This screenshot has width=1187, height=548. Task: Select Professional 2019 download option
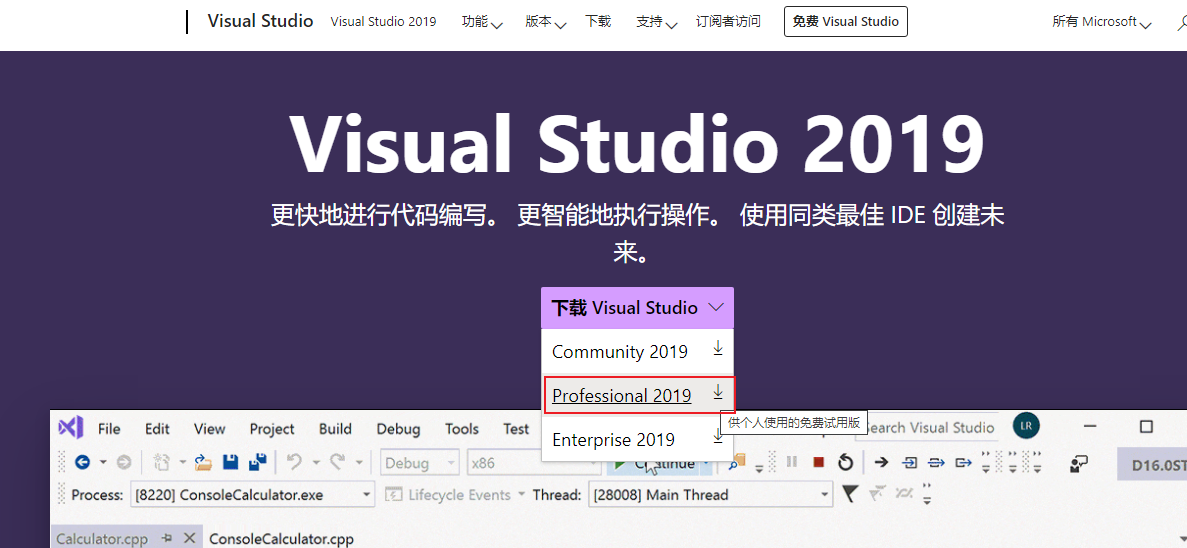622,395
